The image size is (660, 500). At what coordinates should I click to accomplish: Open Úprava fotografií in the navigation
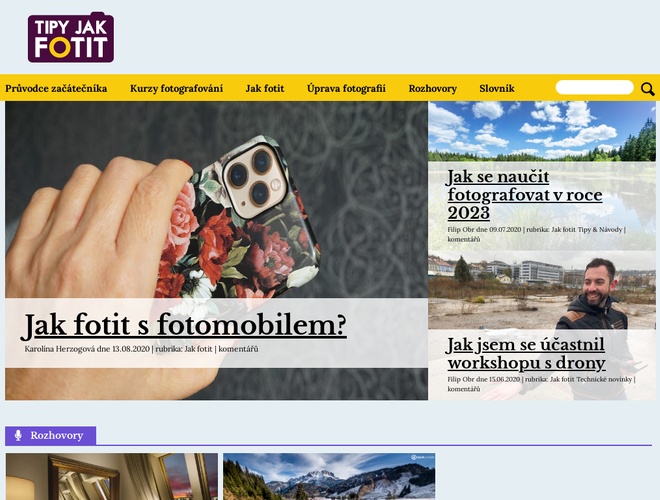click(346, 88)
